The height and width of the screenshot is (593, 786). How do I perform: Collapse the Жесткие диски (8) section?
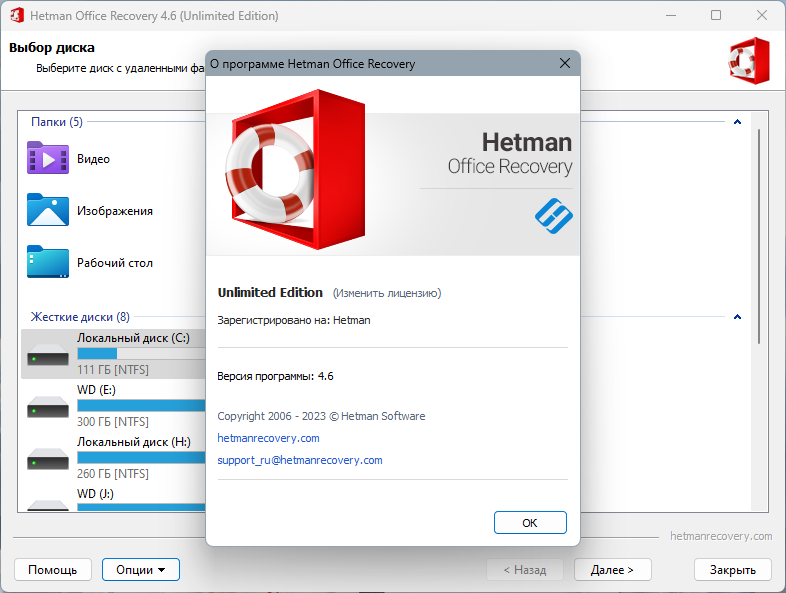tap(737, 317)
